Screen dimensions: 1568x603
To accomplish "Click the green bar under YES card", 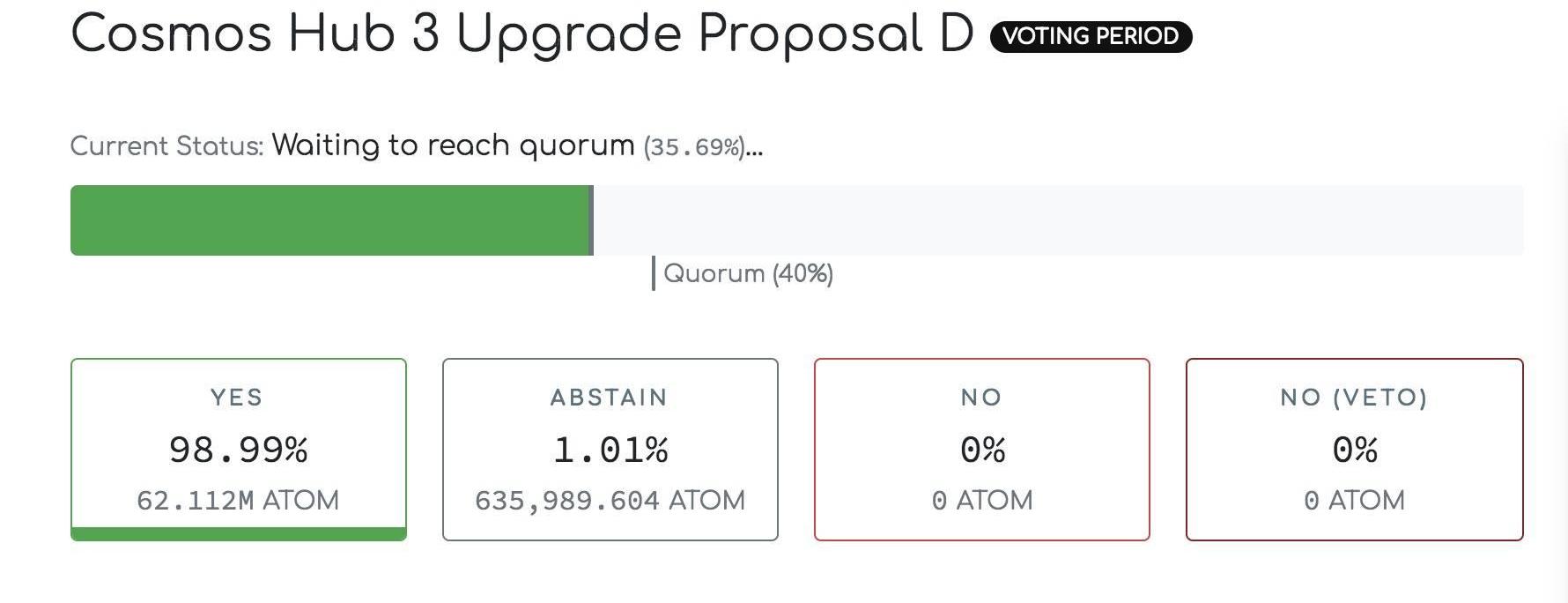I will pos(238,533).
